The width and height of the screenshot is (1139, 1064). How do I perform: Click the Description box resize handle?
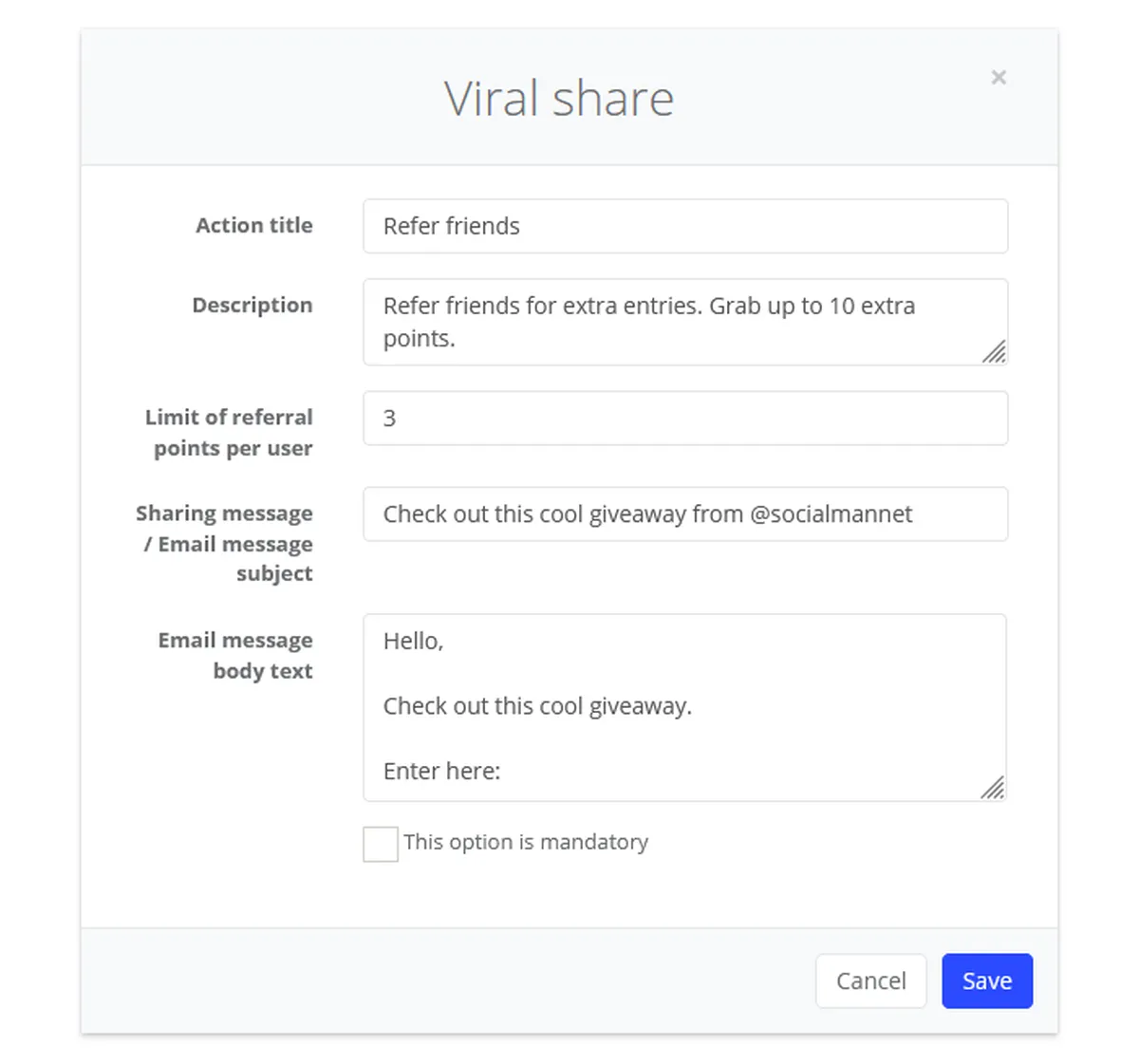(x=994, y=353)
